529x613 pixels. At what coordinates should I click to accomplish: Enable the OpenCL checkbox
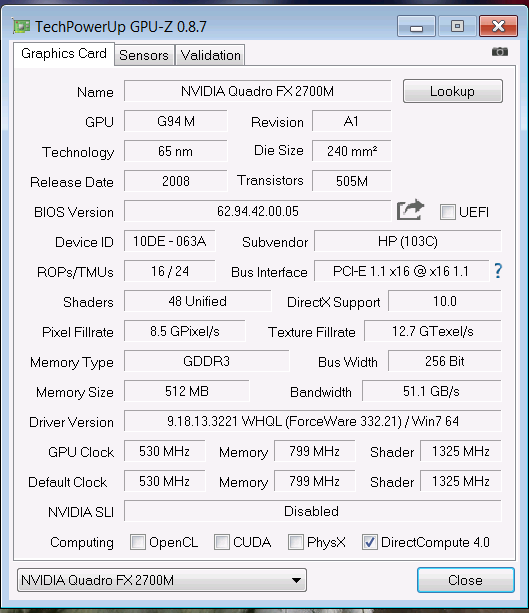pyautogui.click(x=138, y=542)
